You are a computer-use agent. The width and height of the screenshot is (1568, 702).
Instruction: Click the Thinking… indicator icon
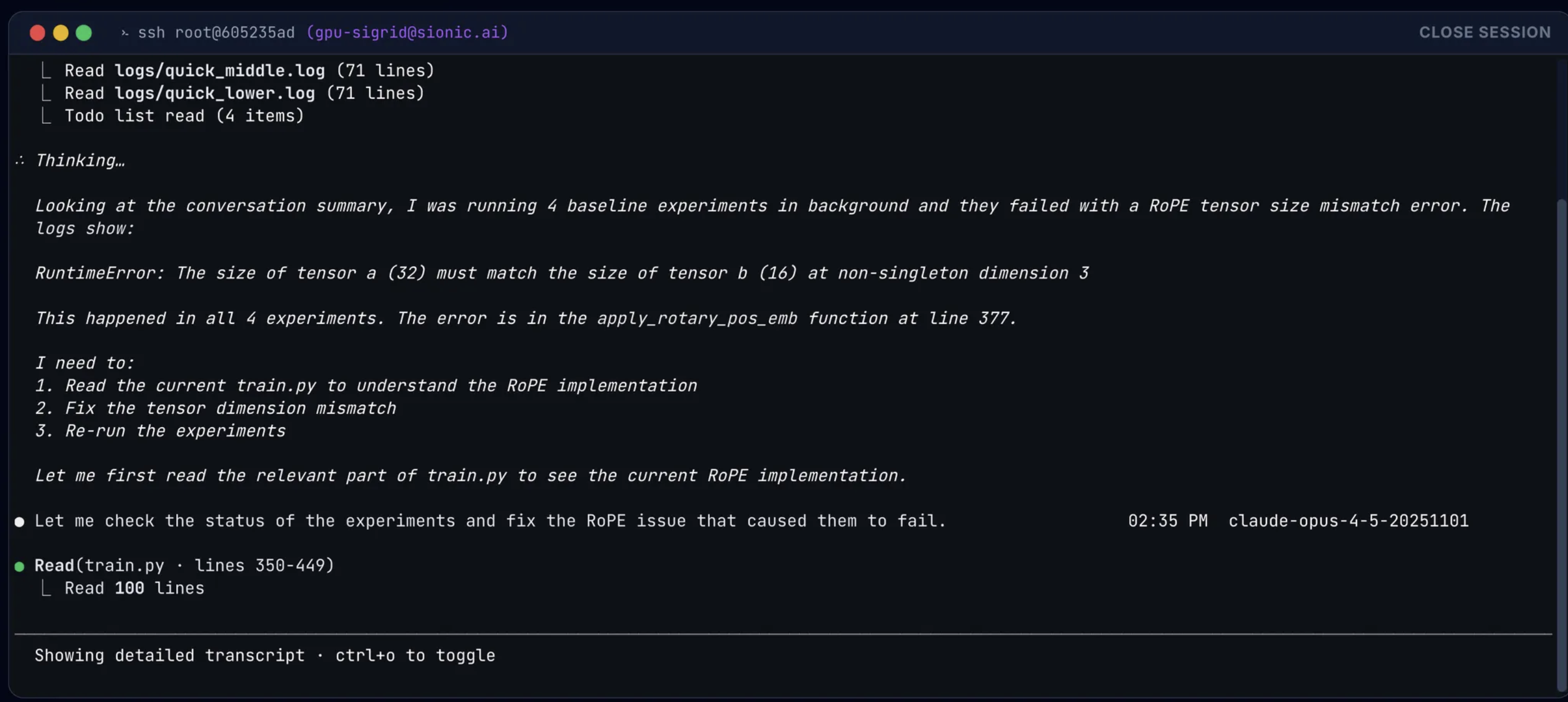click(20, 161)
